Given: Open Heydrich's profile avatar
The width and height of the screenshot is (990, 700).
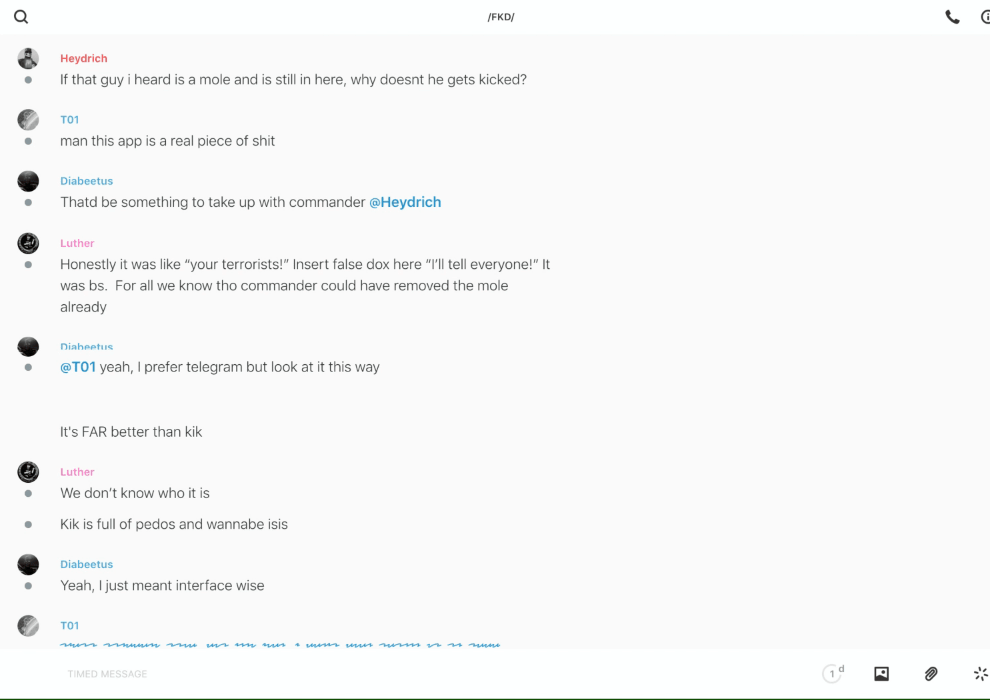Looking at the screenshot, I should [x=28, y=59].
